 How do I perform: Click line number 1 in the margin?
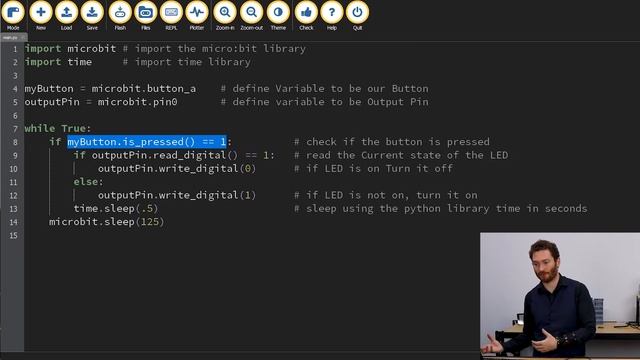pyautogui.click(x=15, y=49)
